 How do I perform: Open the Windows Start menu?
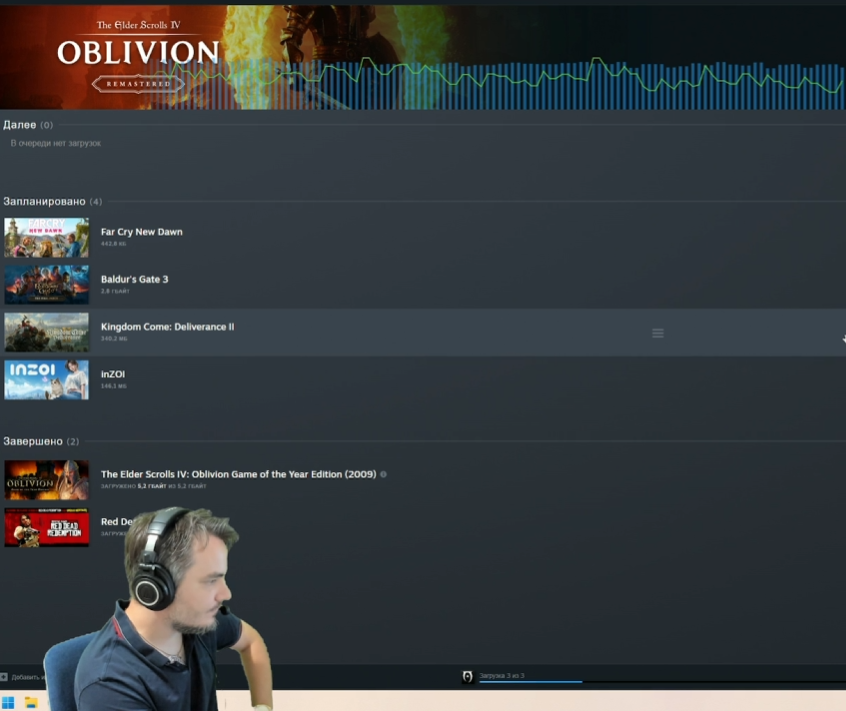click(8, 702)
